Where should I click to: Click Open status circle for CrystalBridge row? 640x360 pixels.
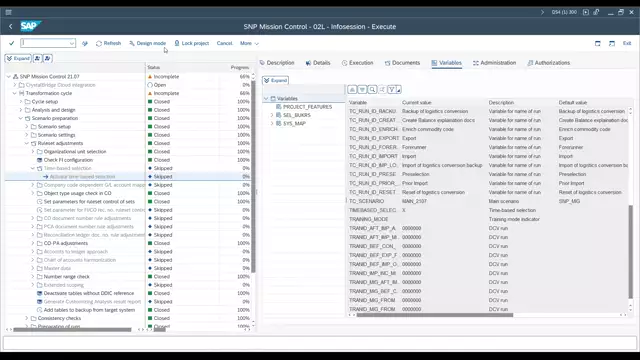click(x=150, y=85)
